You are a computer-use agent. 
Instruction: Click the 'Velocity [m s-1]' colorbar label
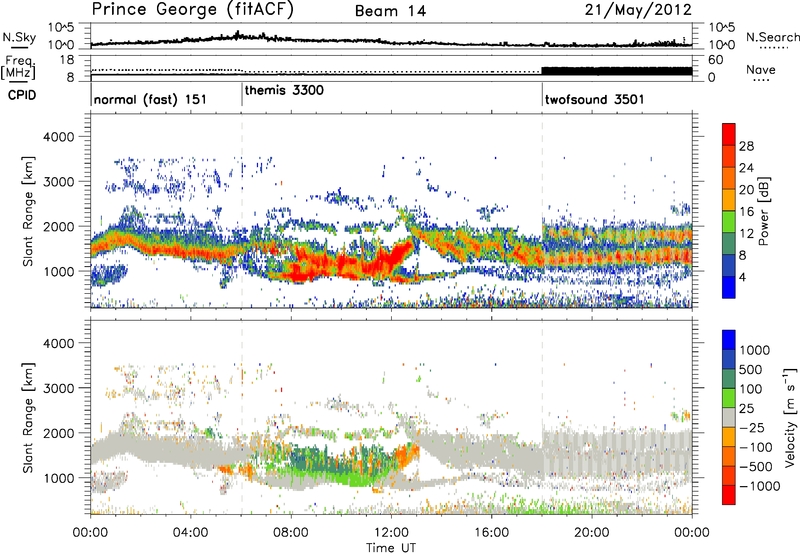coord(790,417)
